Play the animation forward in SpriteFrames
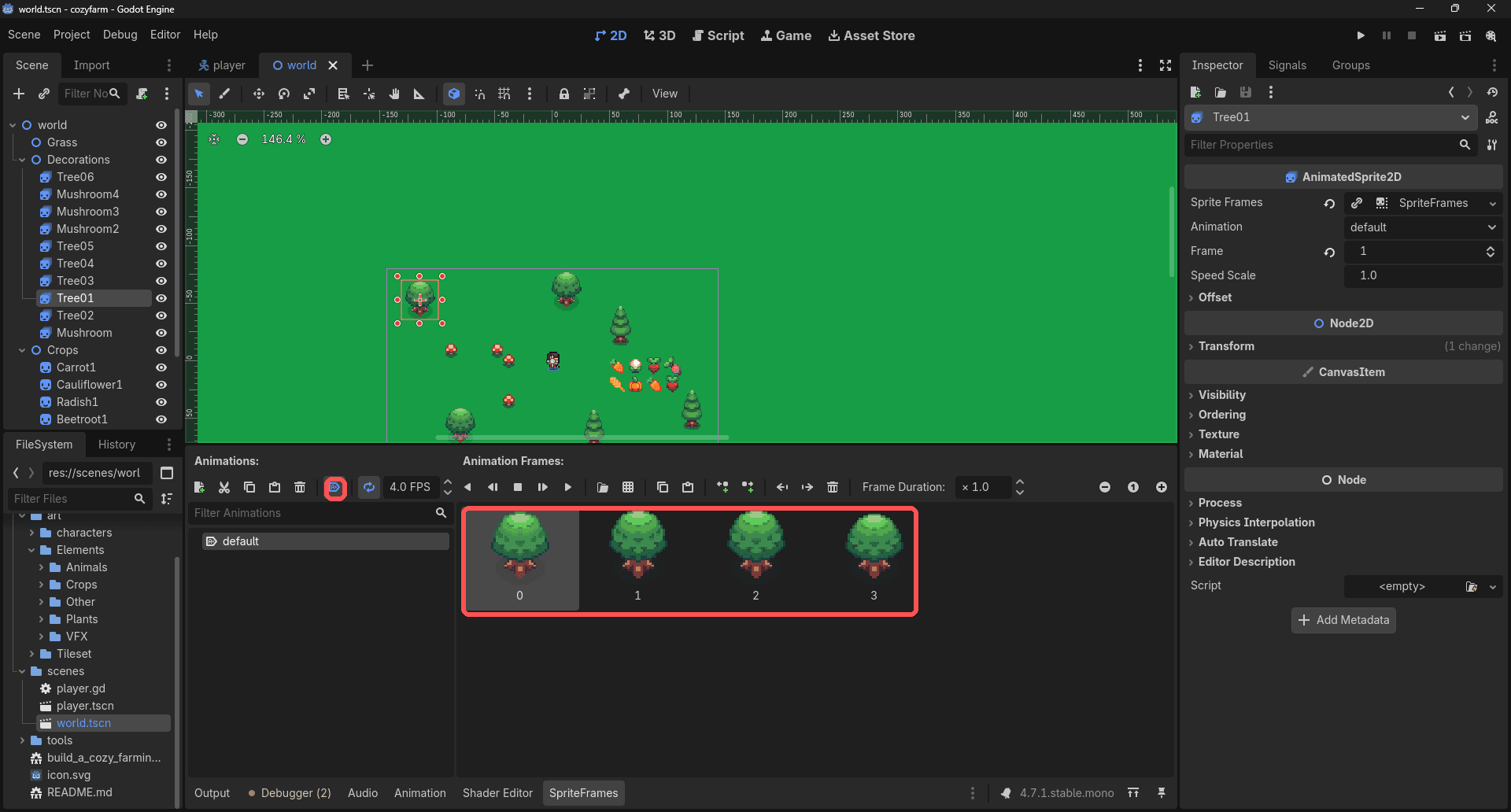Image resolution: width=1511 pixels, height=812 pixels. [568, 487]
